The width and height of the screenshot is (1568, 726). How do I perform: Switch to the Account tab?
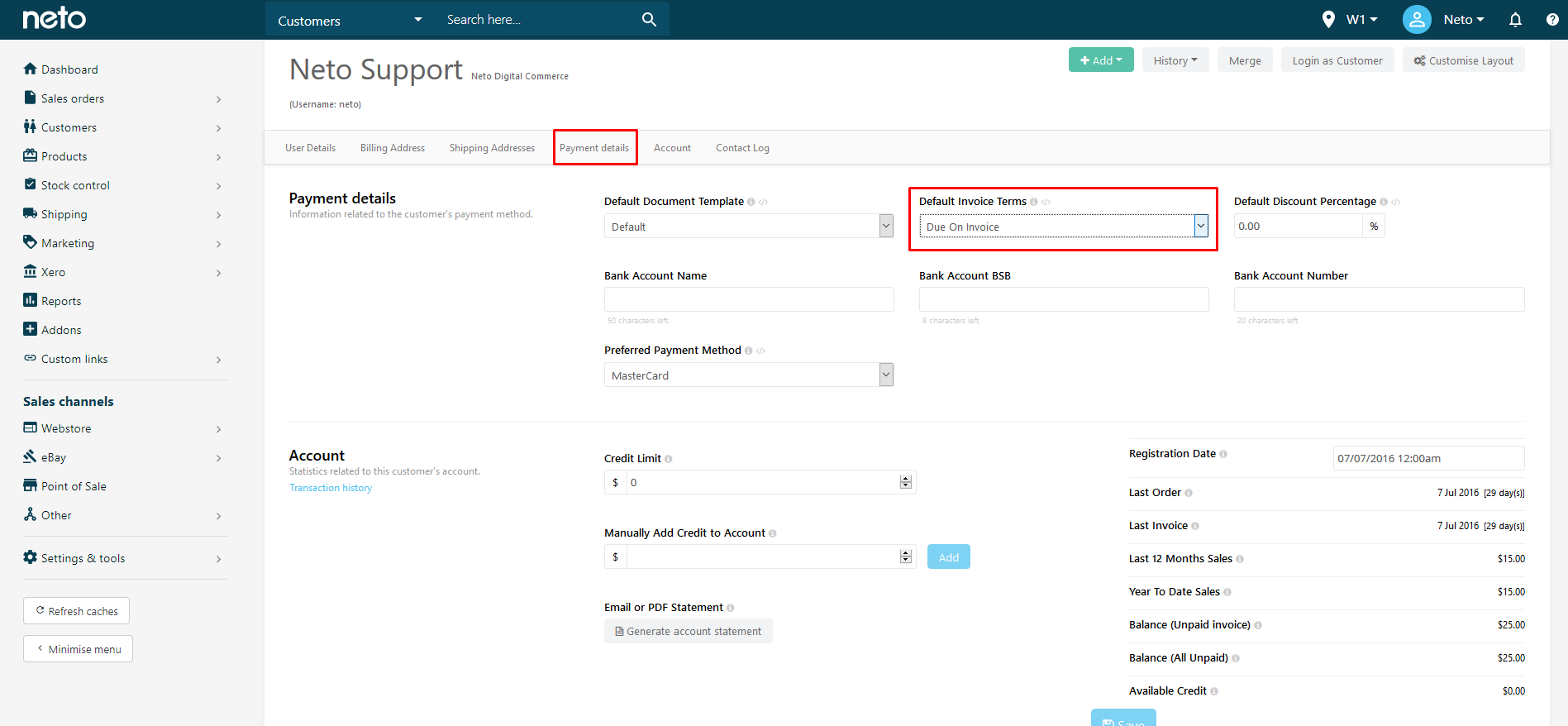(672, 148)
